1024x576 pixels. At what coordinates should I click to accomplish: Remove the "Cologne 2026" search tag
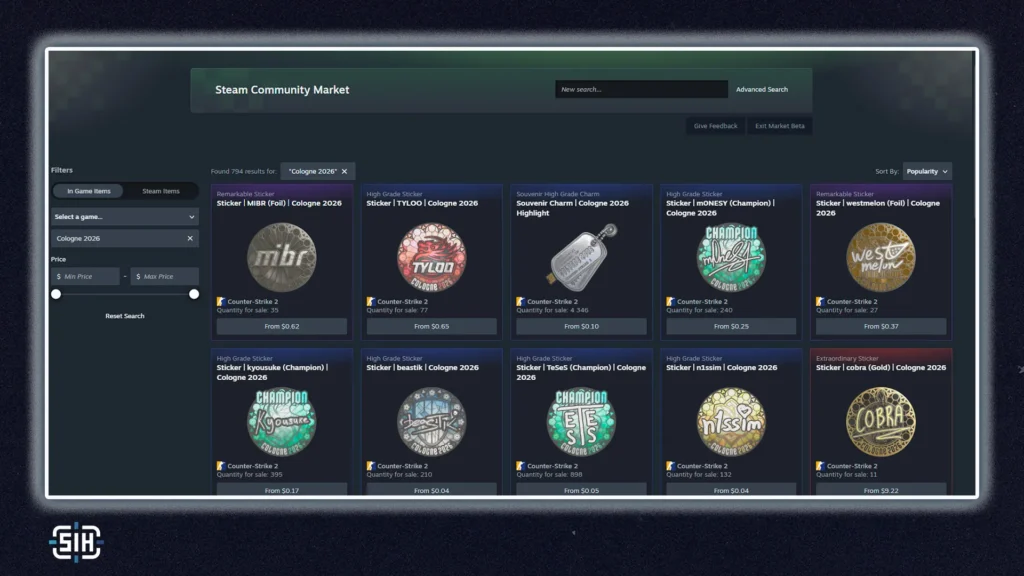[344, 171]
